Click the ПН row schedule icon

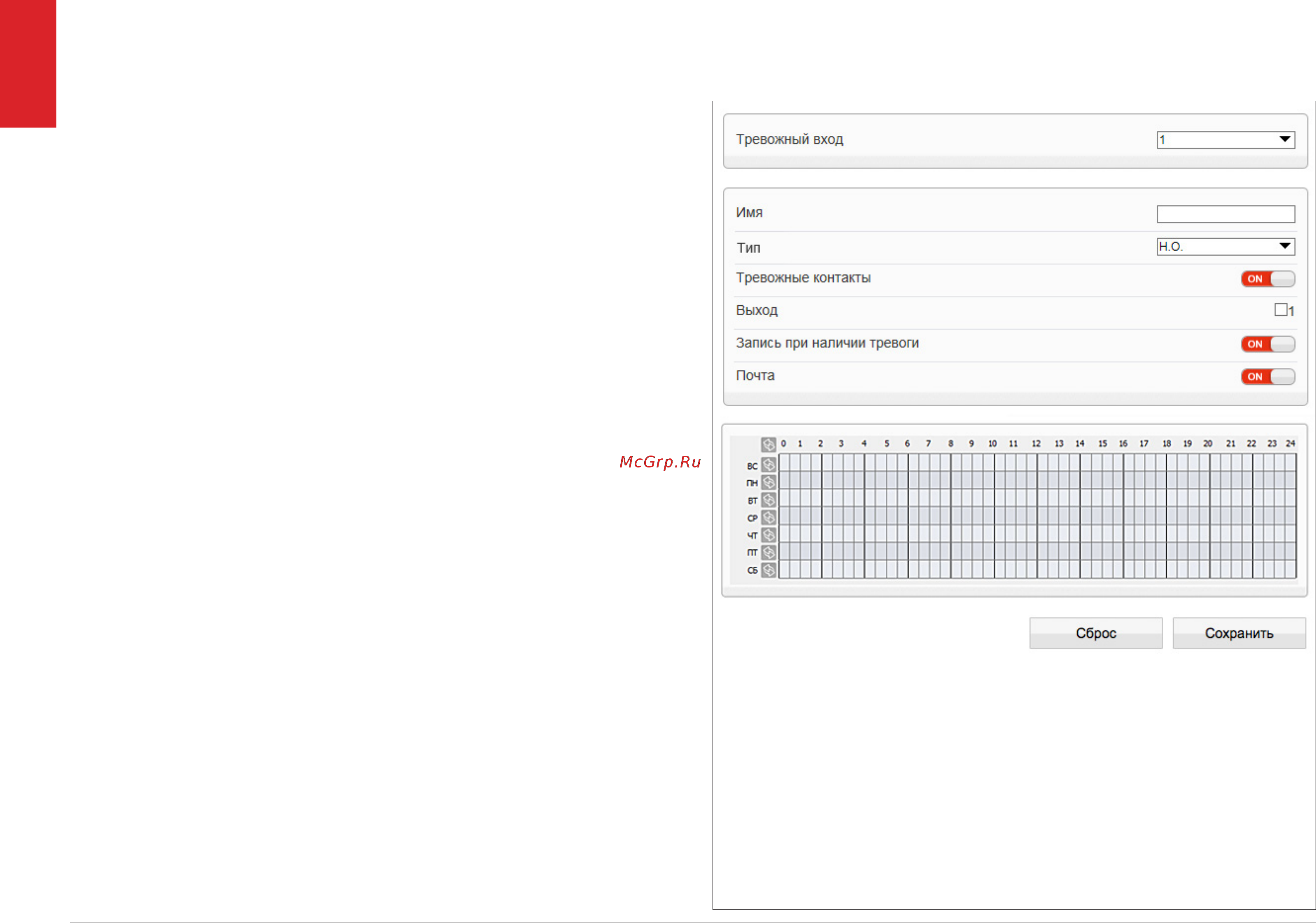[x=769, y=482]
